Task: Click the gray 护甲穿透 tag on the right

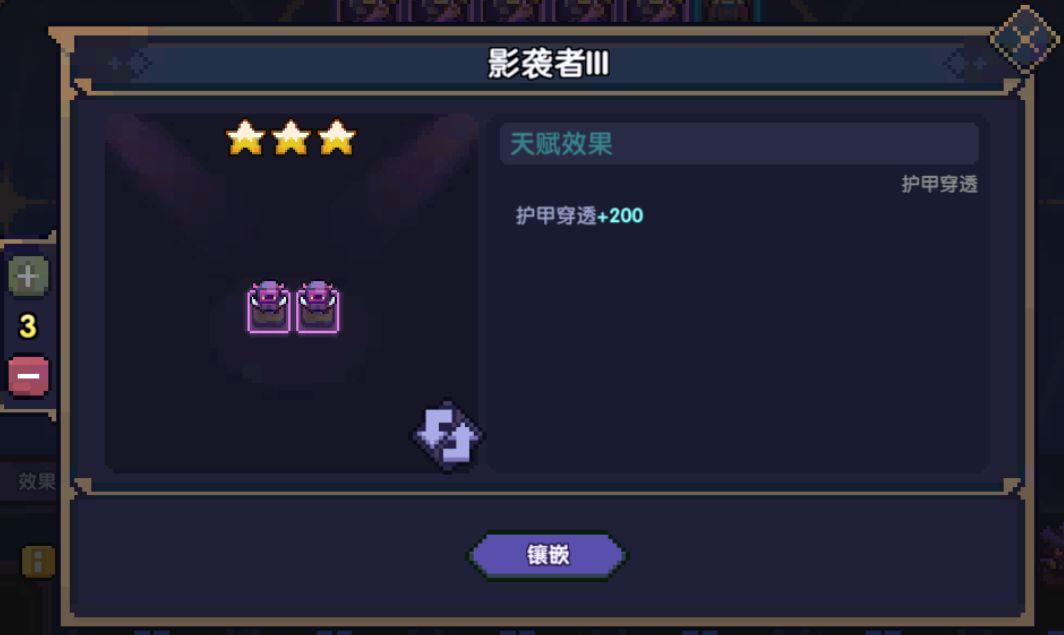Action: (939, 184)
